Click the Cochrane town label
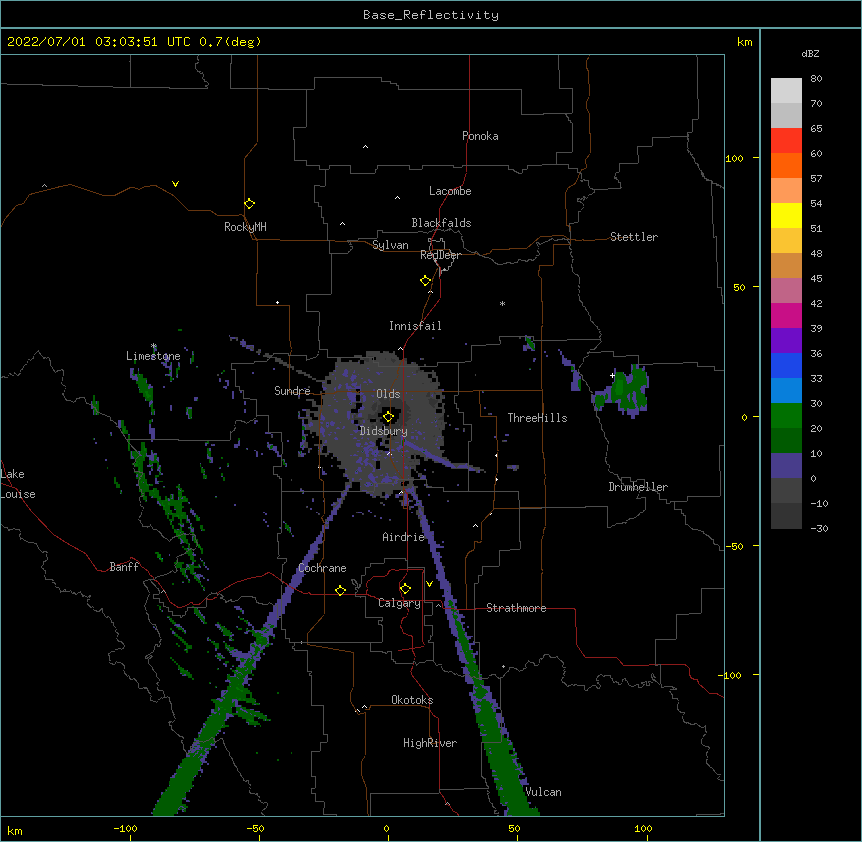This screenshot has width=862, height=842. [322, 568]
